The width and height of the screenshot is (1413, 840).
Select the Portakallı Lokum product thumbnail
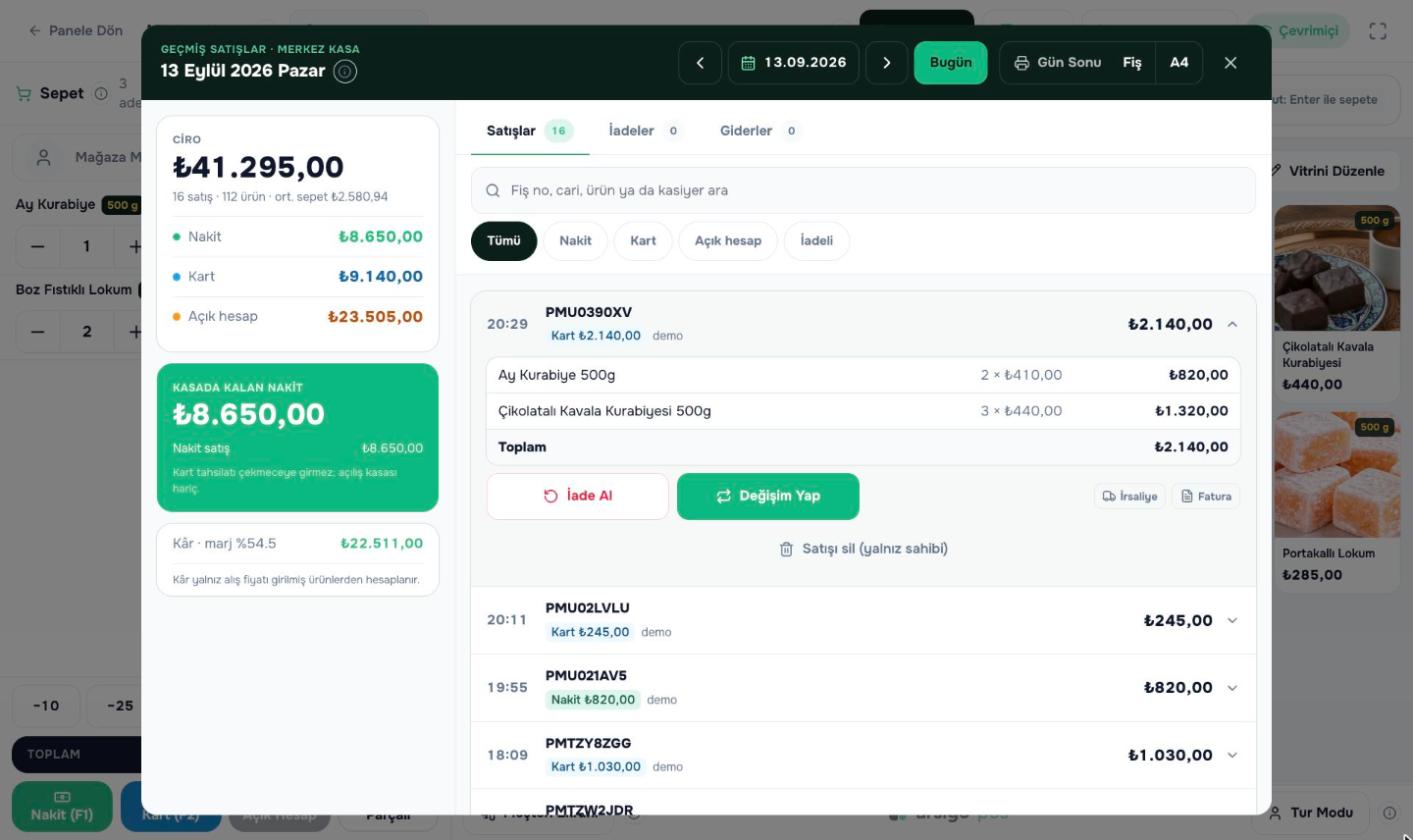tap(1337, 475)
